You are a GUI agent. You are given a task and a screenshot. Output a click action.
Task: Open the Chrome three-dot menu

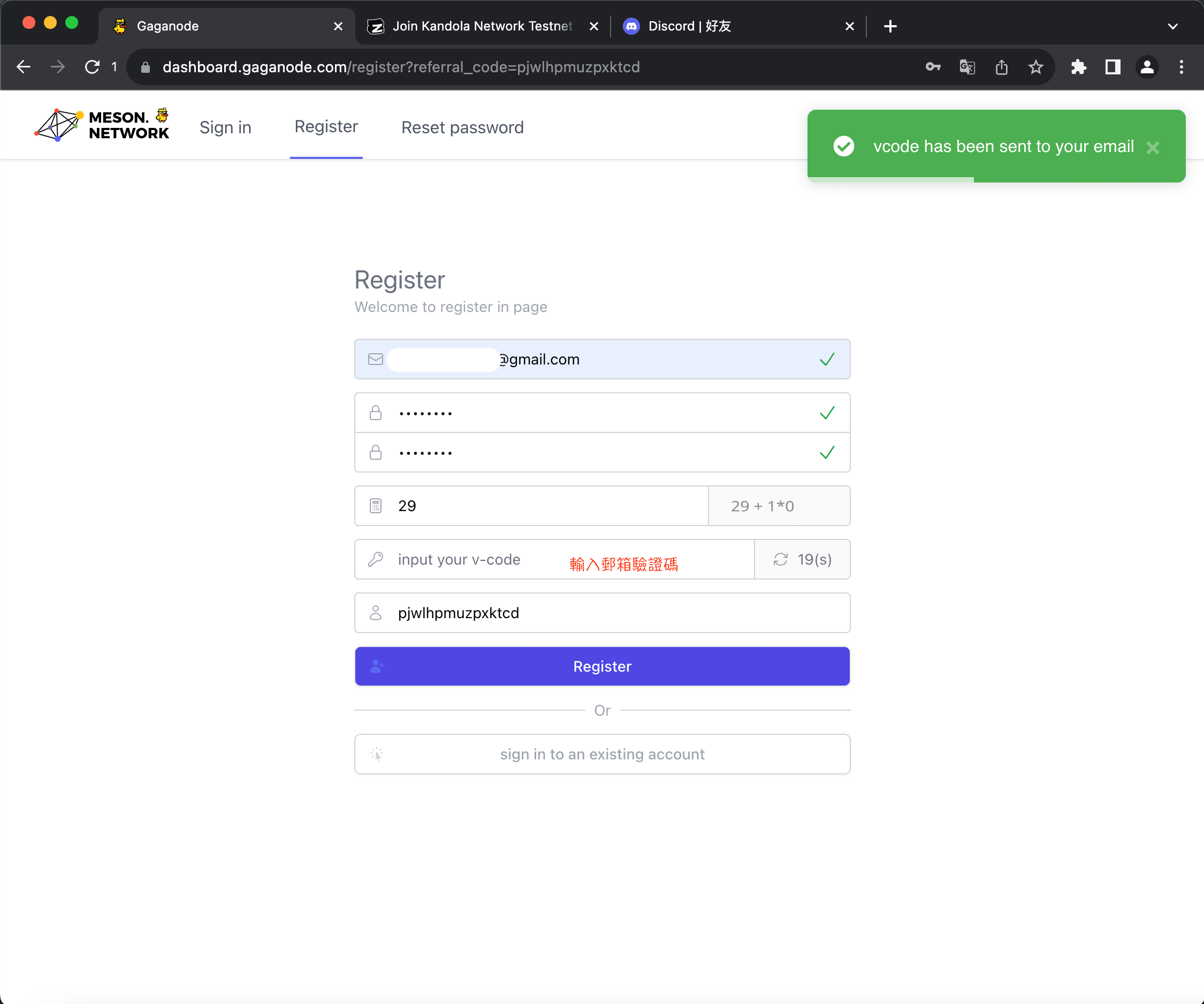pyautogui.click(x=1181, y=67)
